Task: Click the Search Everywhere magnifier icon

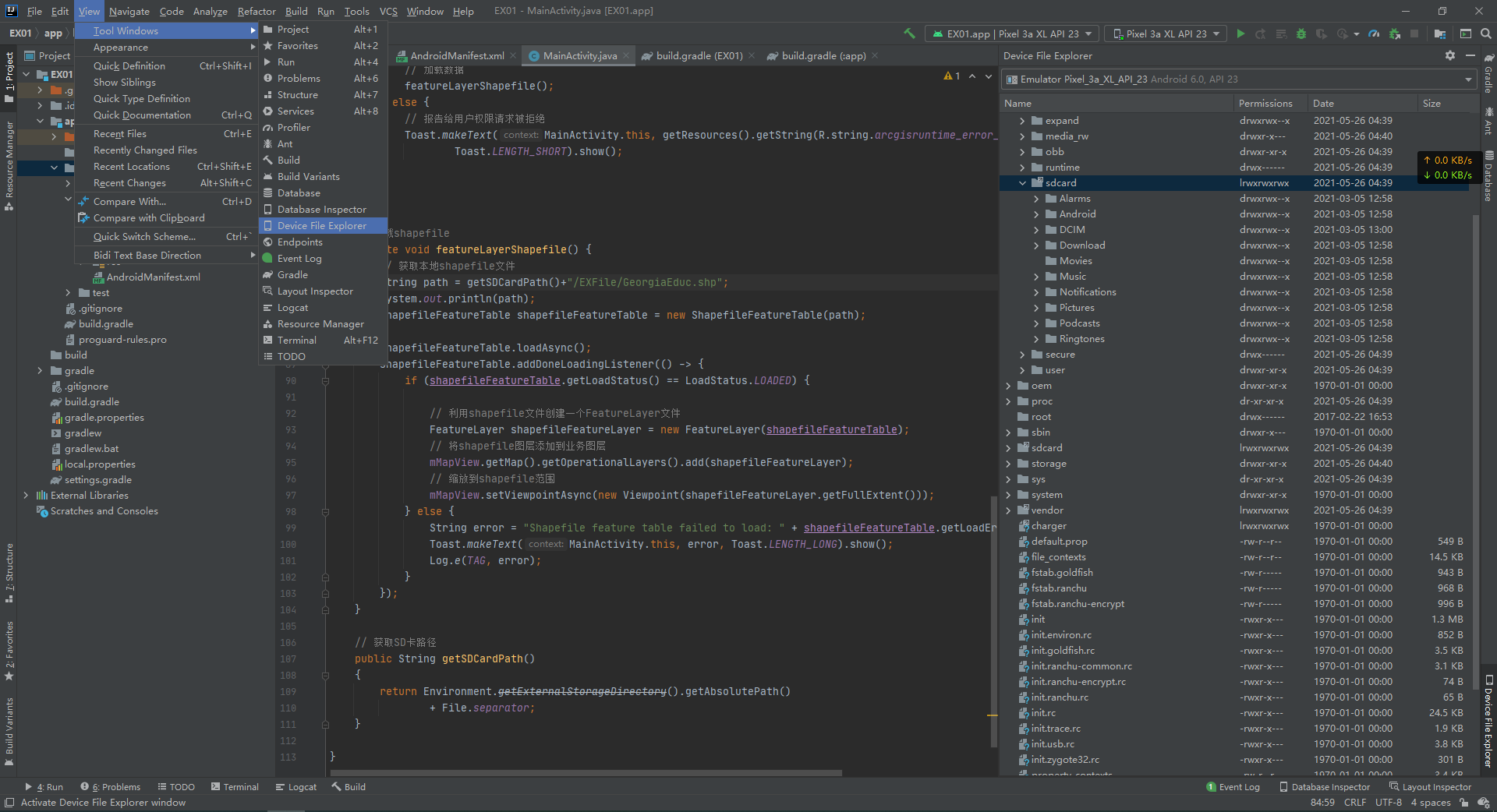Action: click(x=1486, y=34)
